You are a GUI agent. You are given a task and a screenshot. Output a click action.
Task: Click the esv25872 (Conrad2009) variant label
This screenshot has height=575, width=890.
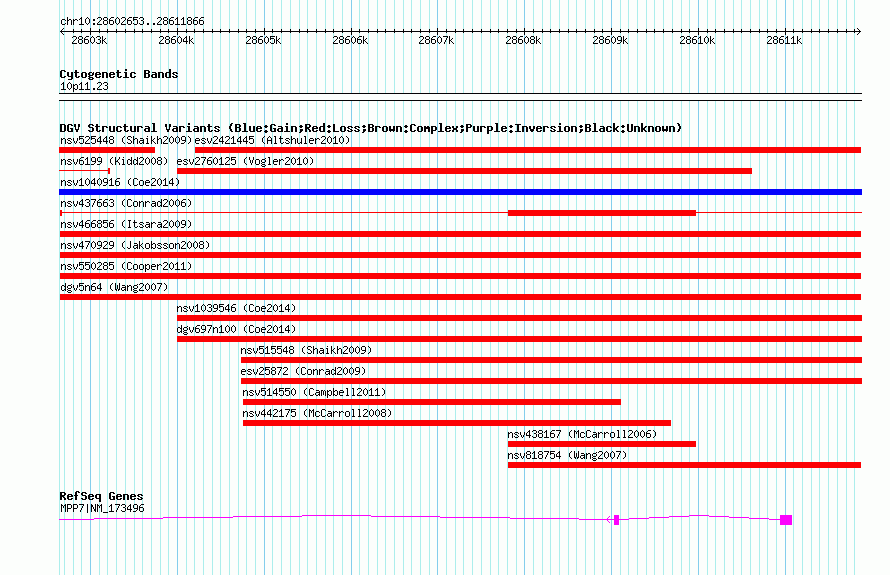[x=303, y=371]
